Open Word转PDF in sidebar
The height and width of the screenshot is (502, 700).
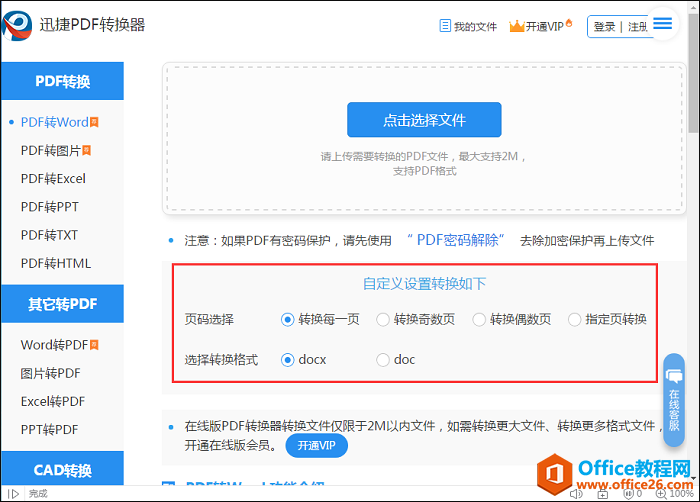[54, 345]
